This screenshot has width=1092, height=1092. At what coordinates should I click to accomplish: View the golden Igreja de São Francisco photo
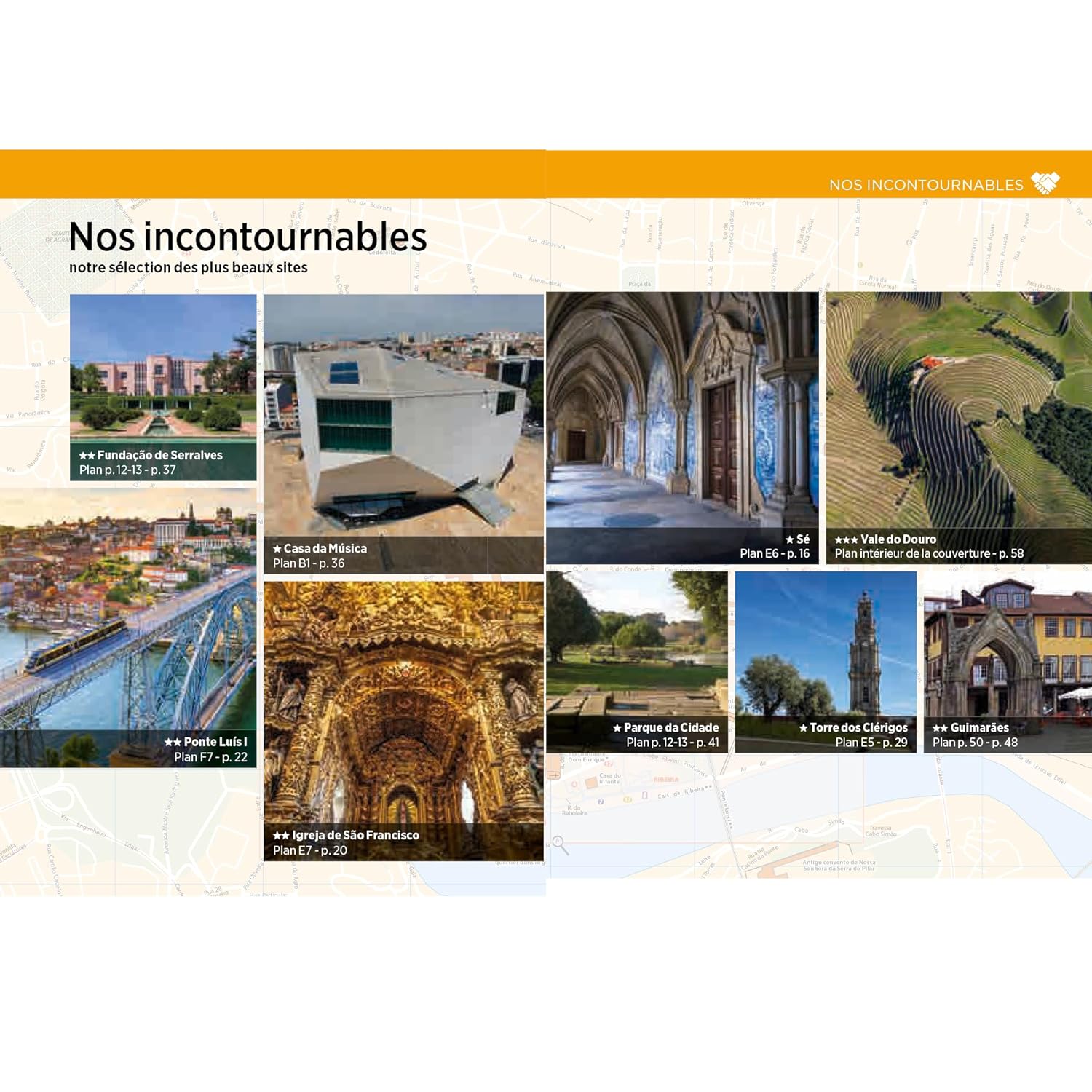(x=403, y=699)
